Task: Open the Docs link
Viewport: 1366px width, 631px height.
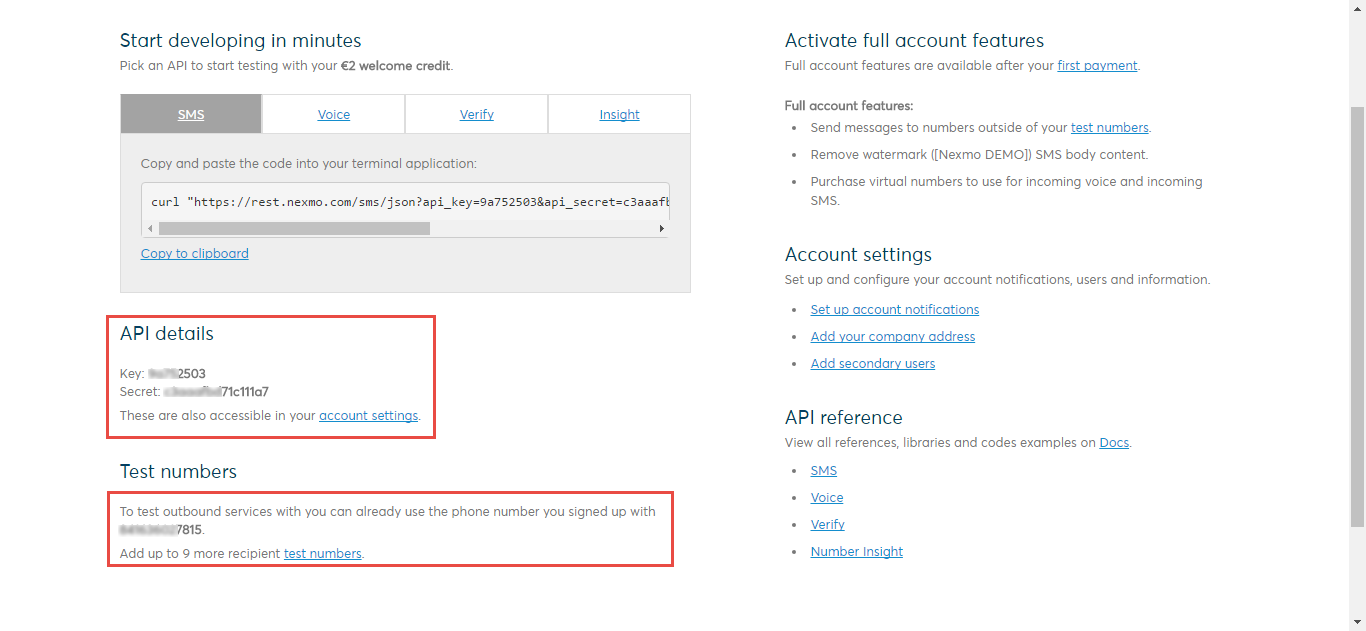Action: tap(1114, 443)
